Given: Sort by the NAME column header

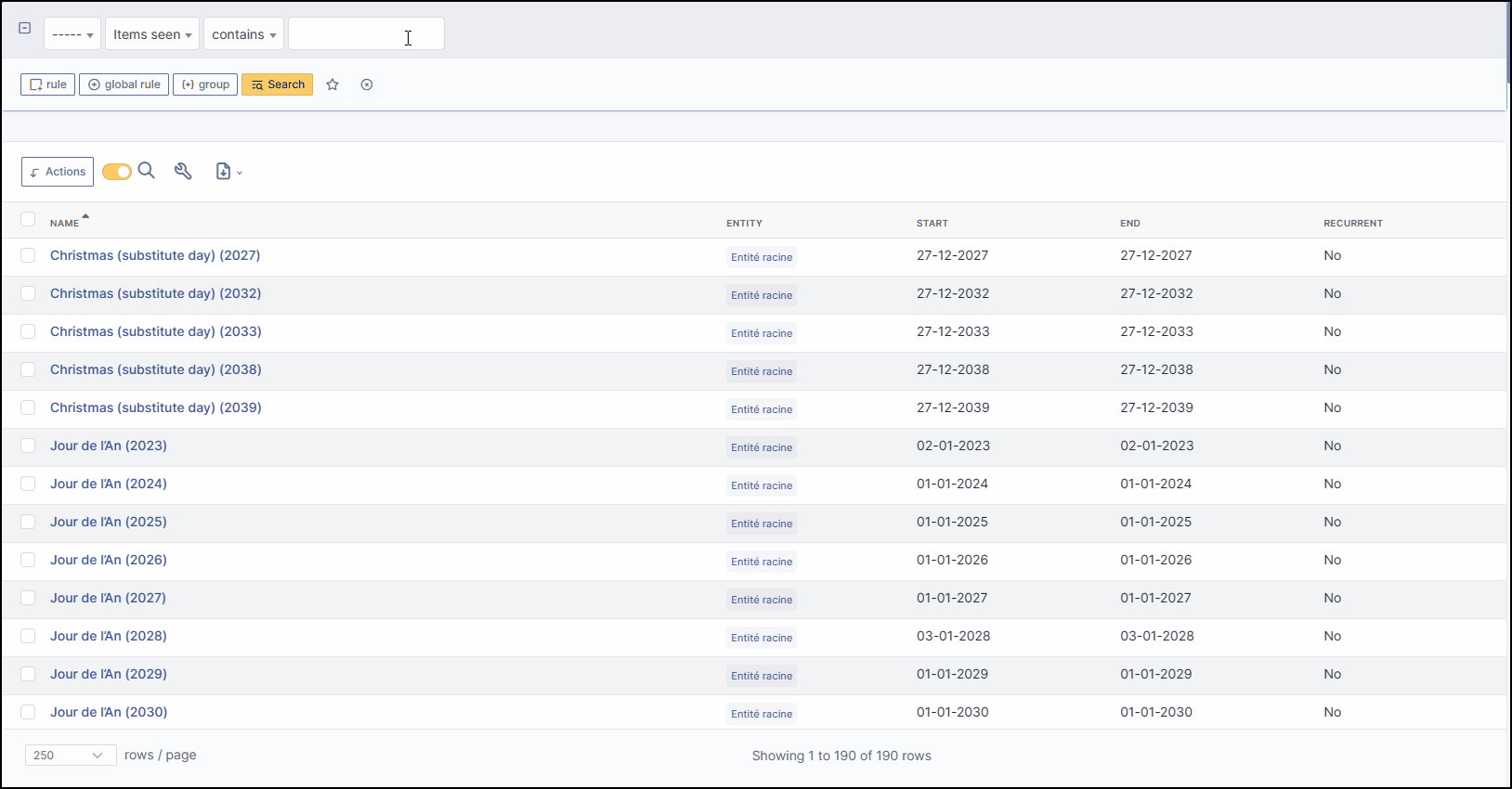Looking at the screenshot, I should (x=65, y=223).
